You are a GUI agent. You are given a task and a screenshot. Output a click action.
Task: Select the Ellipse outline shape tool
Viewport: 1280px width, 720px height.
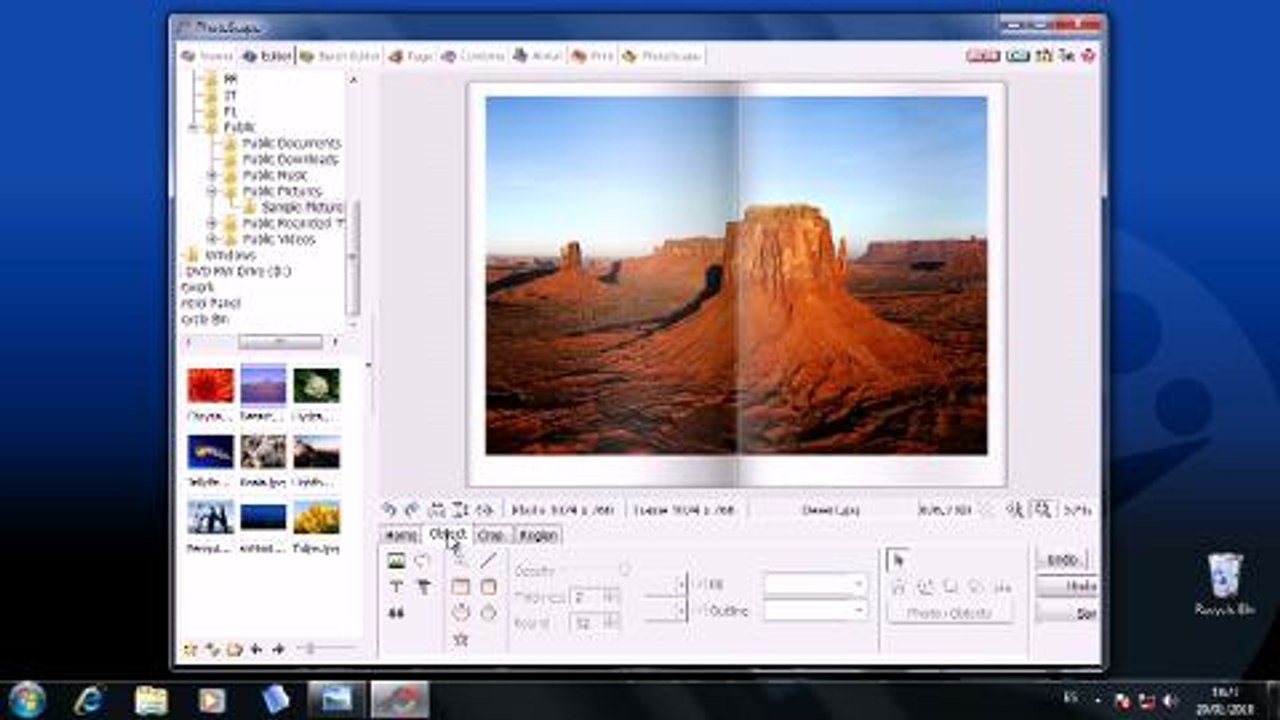[488, 612]
